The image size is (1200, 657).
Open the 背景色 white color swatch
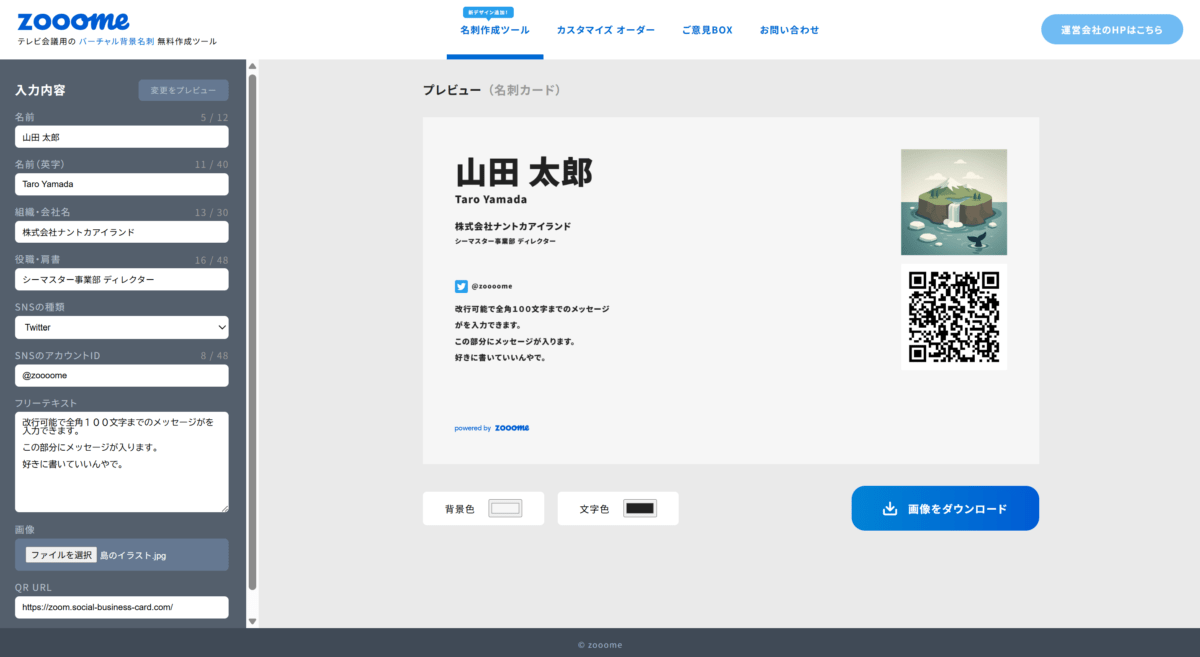pyautogui.click(x=505, y=508)
